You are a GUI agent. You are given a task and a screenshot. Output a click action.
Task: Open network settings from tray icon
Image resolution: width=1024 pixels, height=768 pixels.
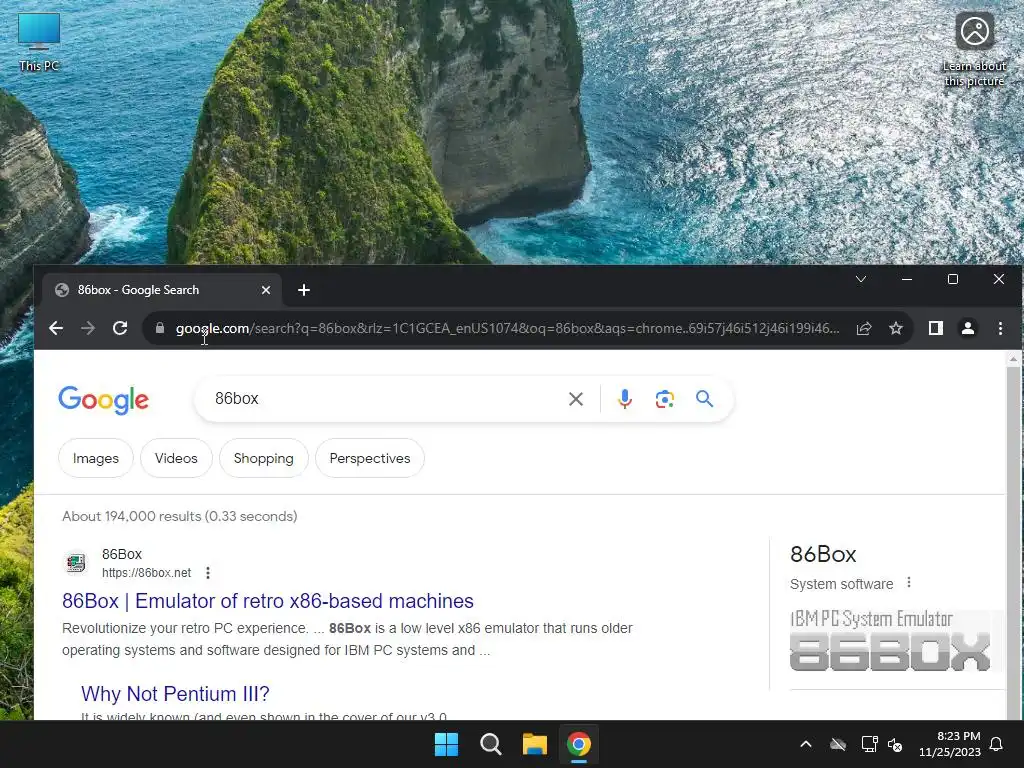coord(869,744)
